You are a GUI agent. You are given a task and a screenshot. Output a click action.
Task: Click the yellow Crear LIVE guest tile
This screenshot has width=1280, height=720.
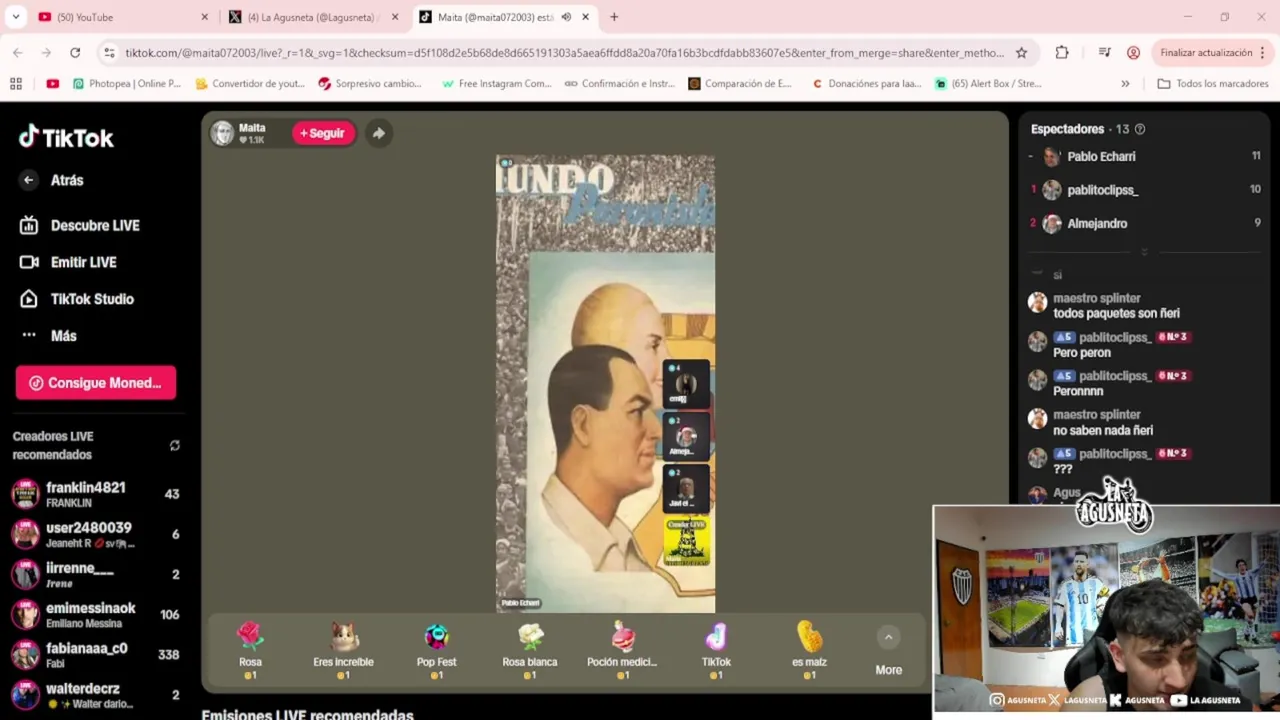tap(686, 541)
